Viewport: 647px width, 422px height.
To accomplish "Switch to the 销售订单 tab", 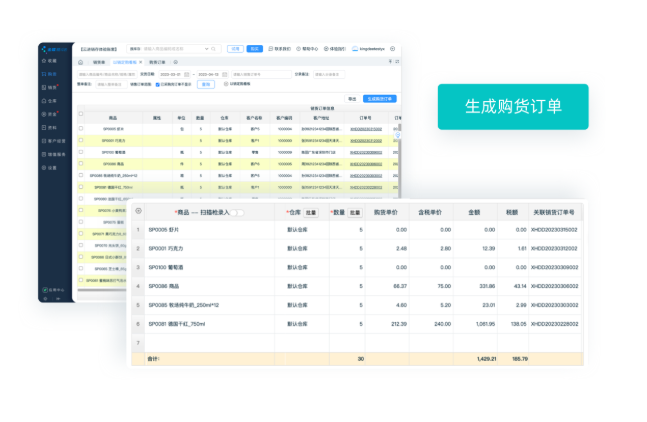I will (x=157, y=61).
